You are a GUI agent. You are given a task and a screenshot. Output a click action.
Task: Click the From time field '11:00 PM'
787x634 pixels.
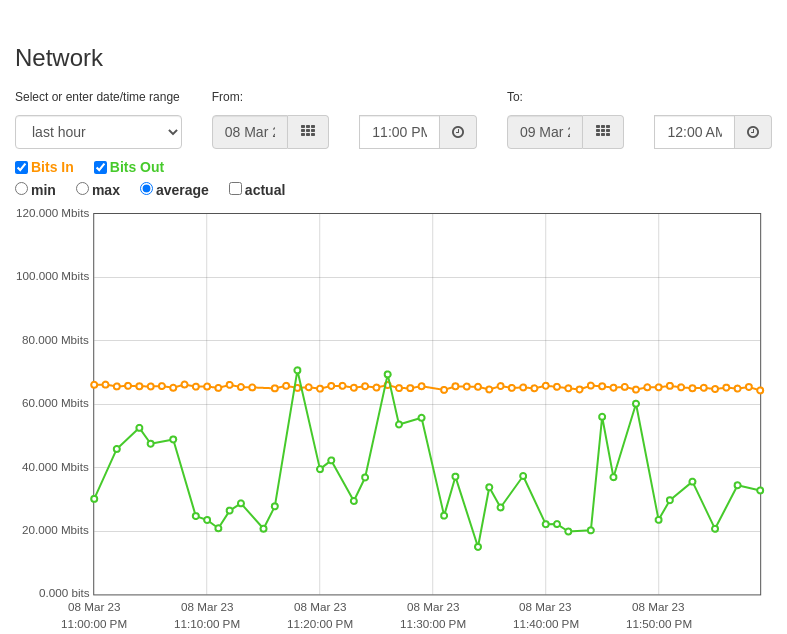pyautogui.click(x=400, y=132)
